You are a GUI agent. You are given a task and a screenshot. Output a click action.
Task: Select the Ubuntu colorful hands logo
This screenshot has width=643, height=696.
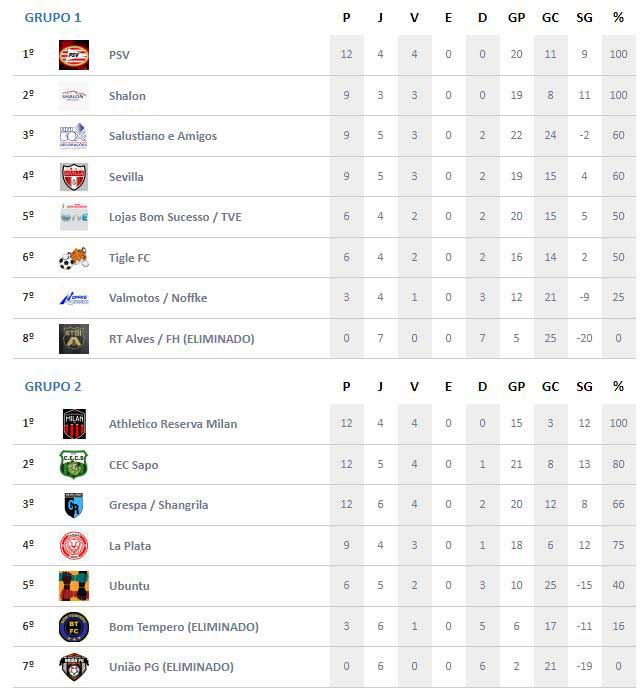point(74,586)
